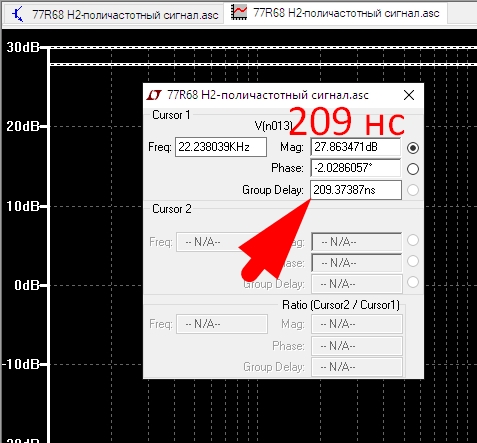The width and height of the screenshot is (477, 443).
Task: Select Cursor 1 Phase radio button
Action: point(413,169)
